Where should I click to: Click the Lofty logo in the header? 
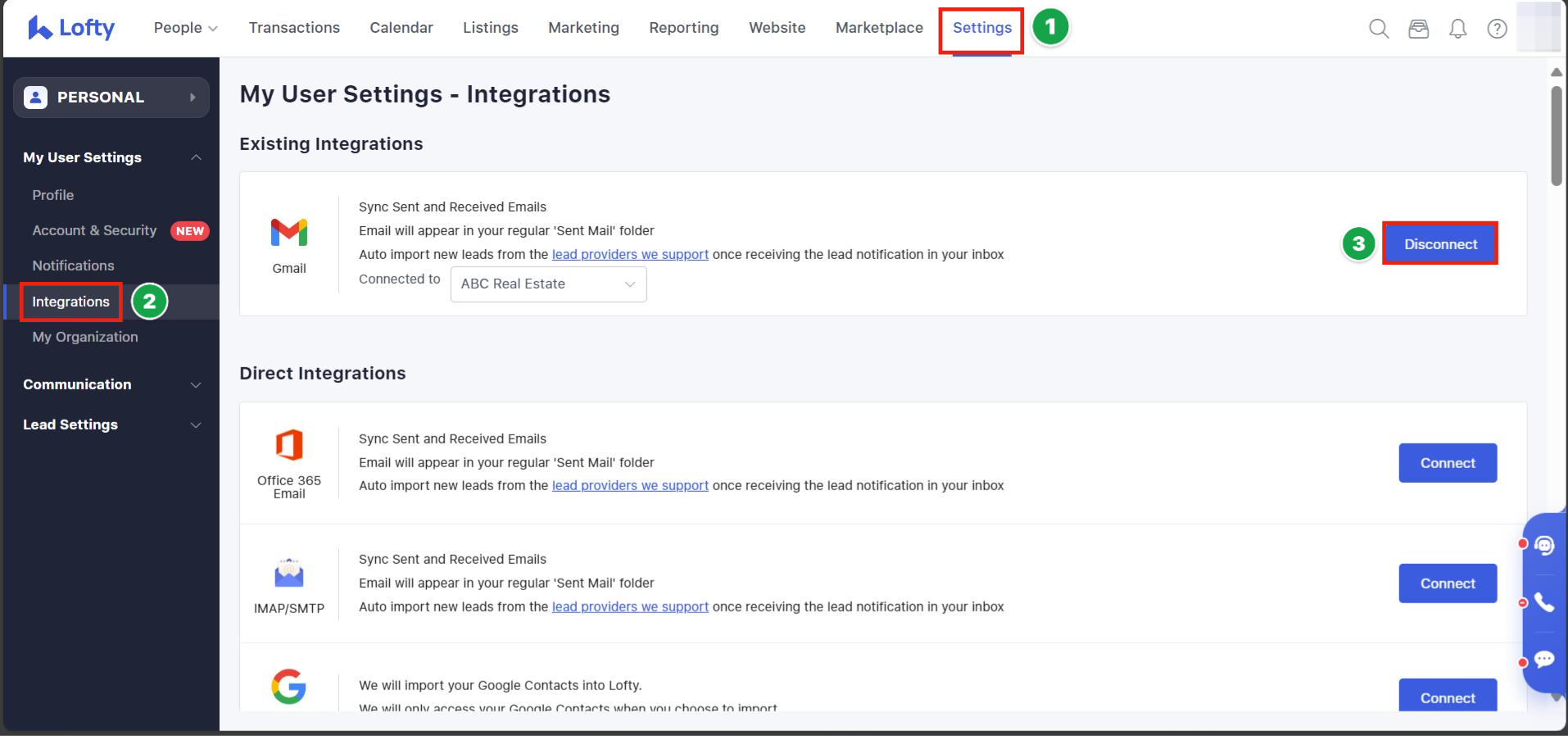click(x=71, y=28)
